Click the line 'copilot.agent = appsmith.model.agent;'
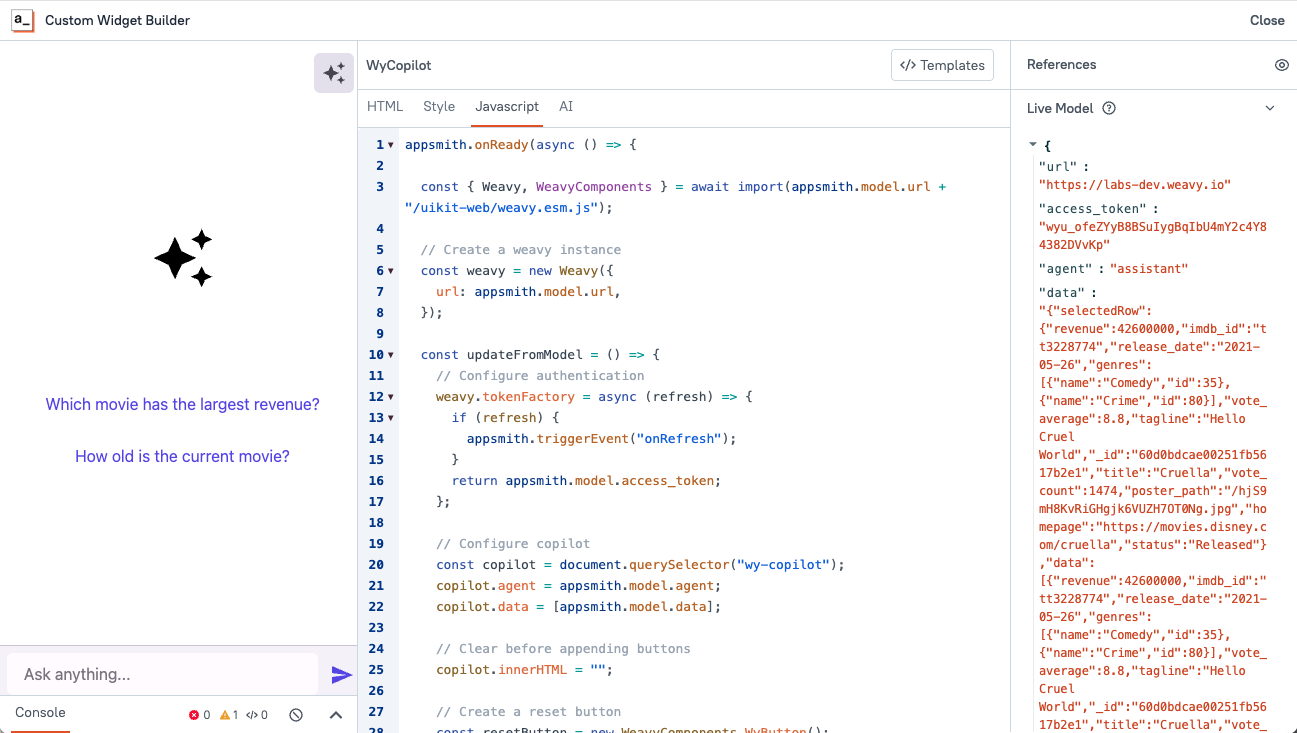This screenshot has height=733, width=1297. pyautogui.click(x=578, y=586)
